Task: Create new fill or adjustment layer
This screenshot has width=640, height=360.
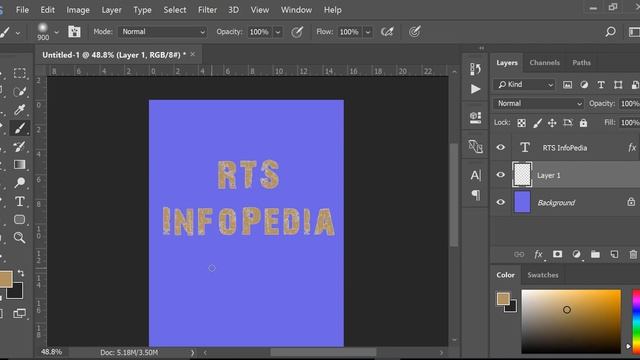Action: tap(576, 254)
